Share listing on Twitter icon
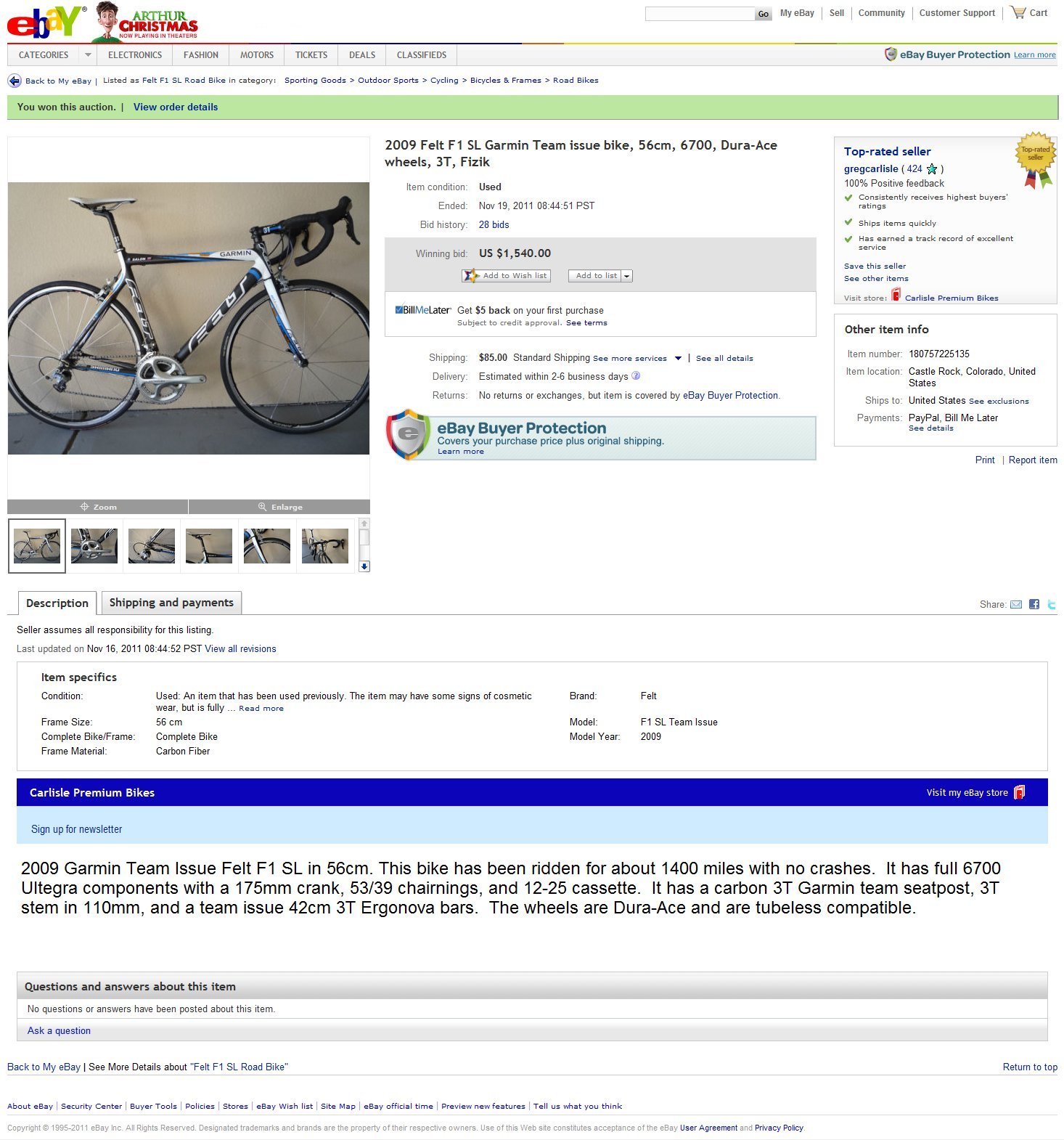The width and height of the screenshot is (1064, 1140). [x=1051, y=604]
